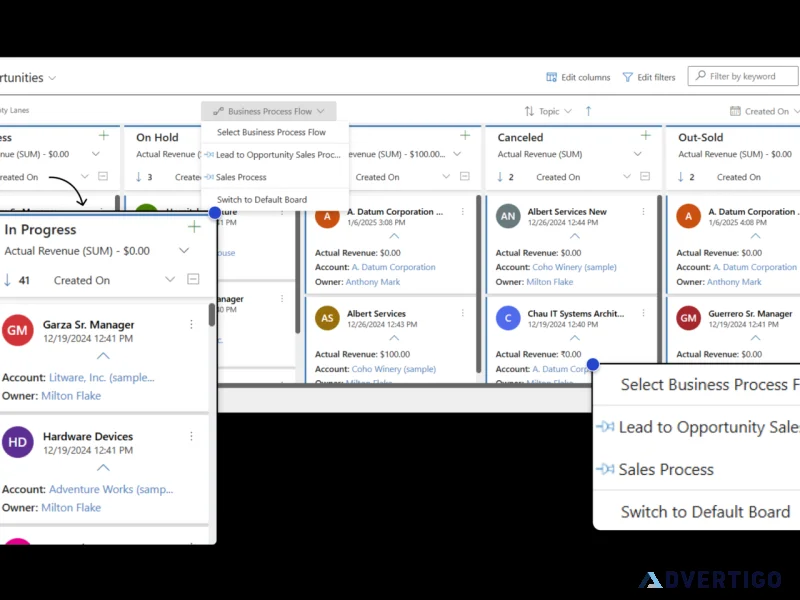This screenshot has width=800, height=600.
Task: Open the Hardware Devices card title
Action: click(x=88, y=436)
